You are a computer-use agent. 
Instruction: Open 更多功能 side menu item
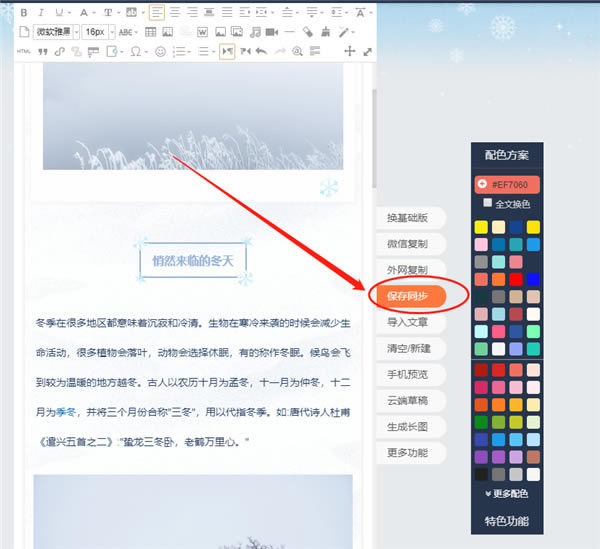click(407, 452)
